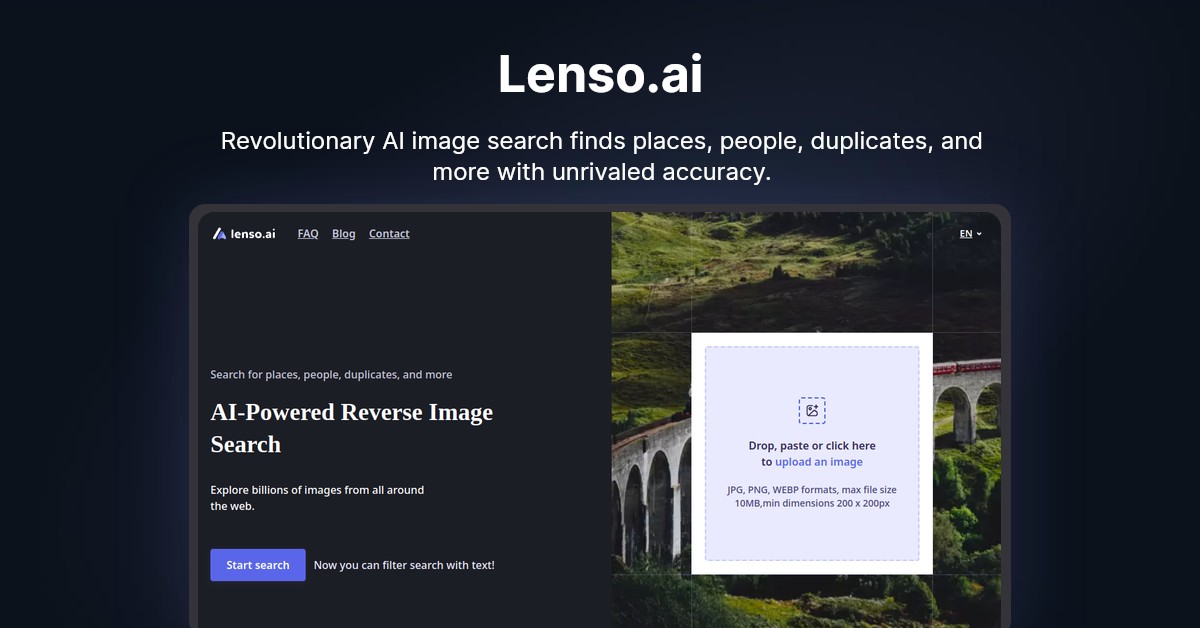The width and height of the screenshot is (1200, 628).
Task: Click the image upload icon in drop zone
Action: pos(812,410)
